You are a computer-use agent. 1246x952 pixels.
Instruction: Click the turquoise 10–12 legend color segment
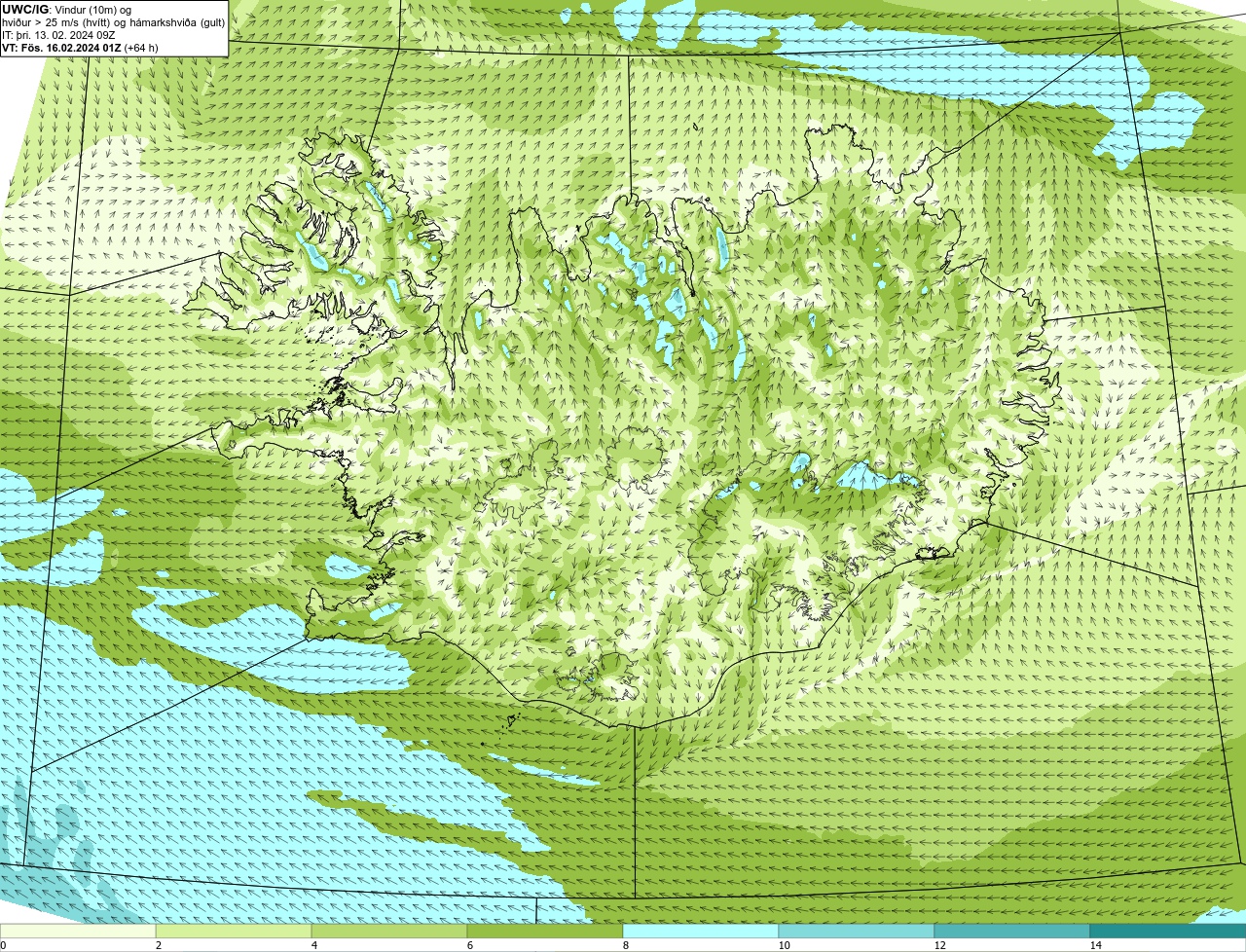857,931
